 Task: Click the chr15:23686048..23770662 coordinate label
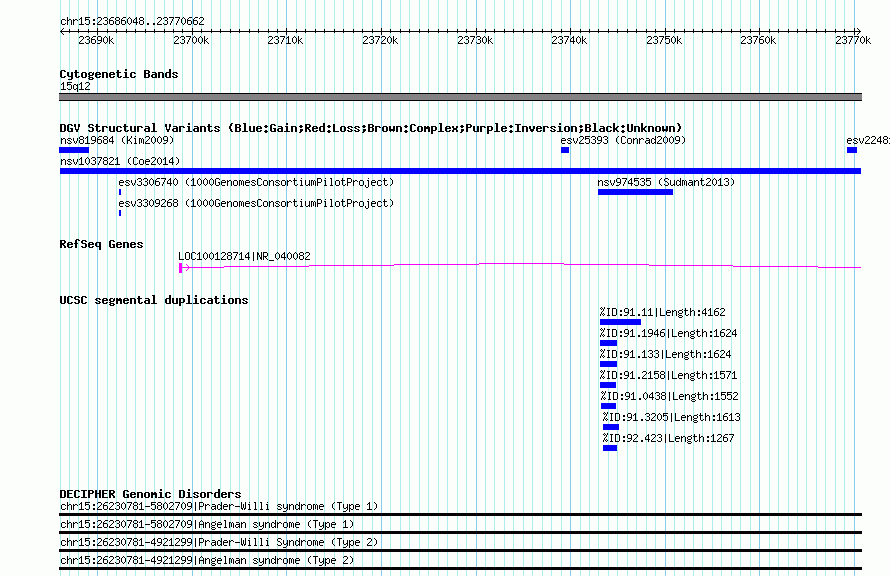pos(132,21)
